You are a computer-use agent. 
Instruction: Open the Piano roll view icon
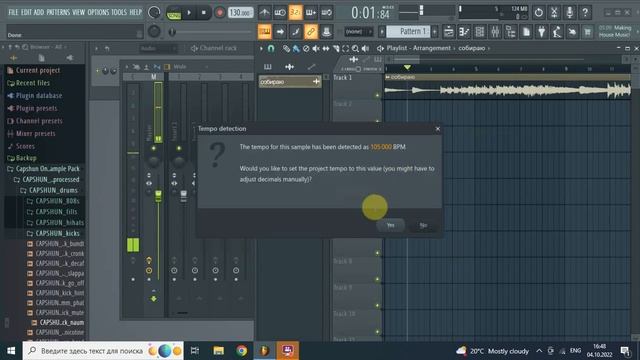coord(464,31)
